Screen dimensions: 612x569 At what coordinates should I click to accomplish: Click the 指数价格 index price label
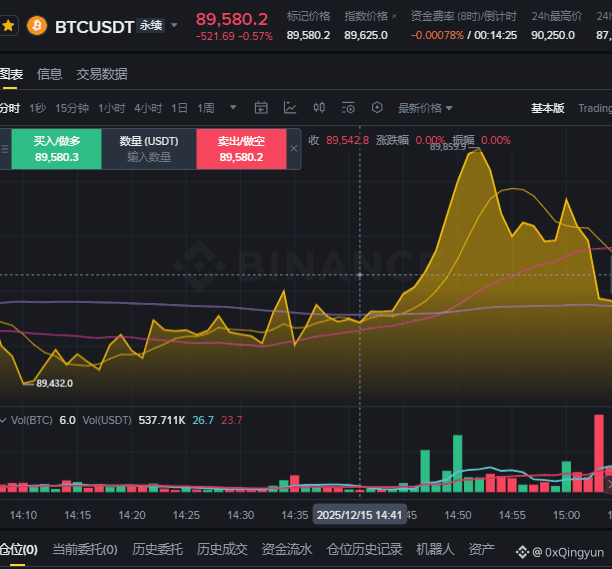pos(366,16)
